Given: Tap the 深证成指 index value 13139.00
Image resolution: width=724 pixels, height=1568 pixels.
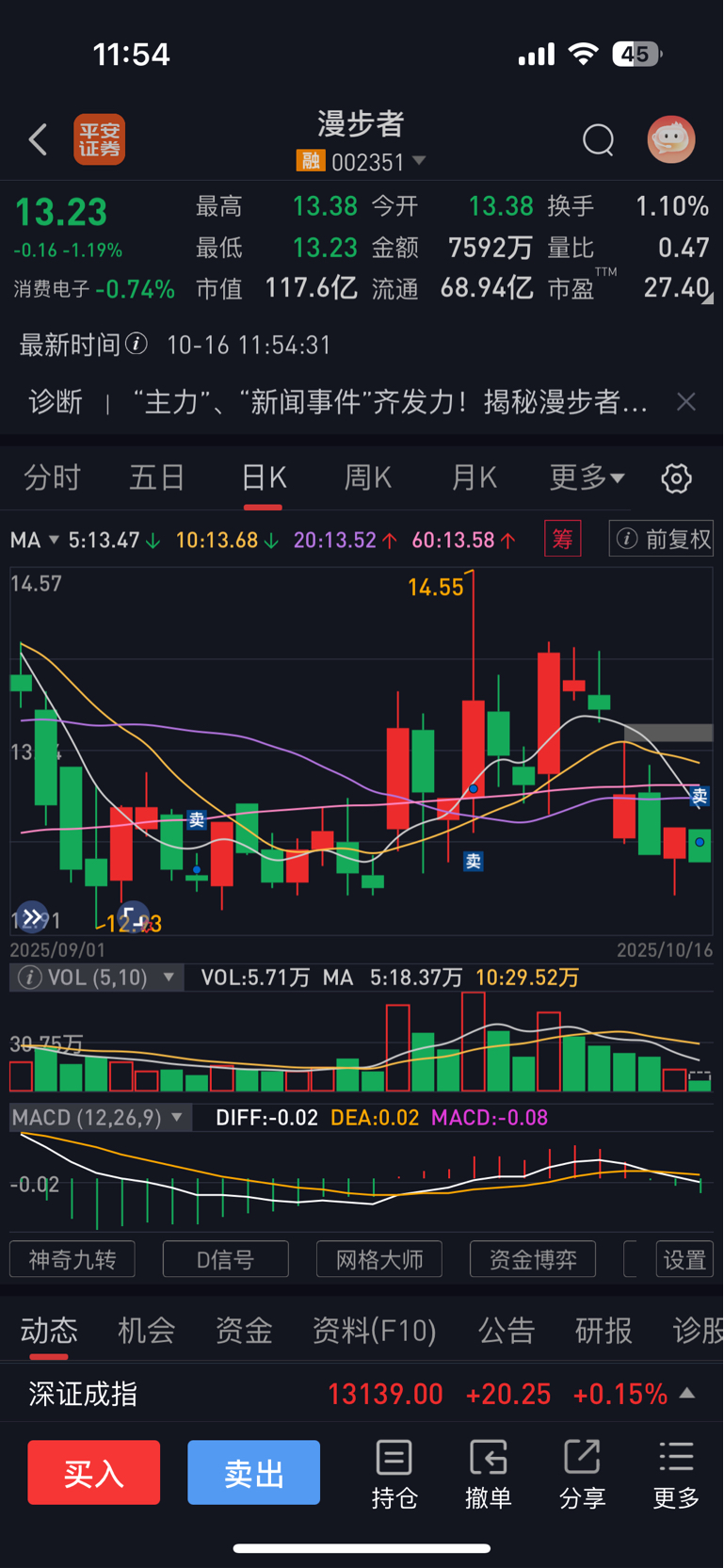Looking at the screenshot, I should [x=385, y=1394].
